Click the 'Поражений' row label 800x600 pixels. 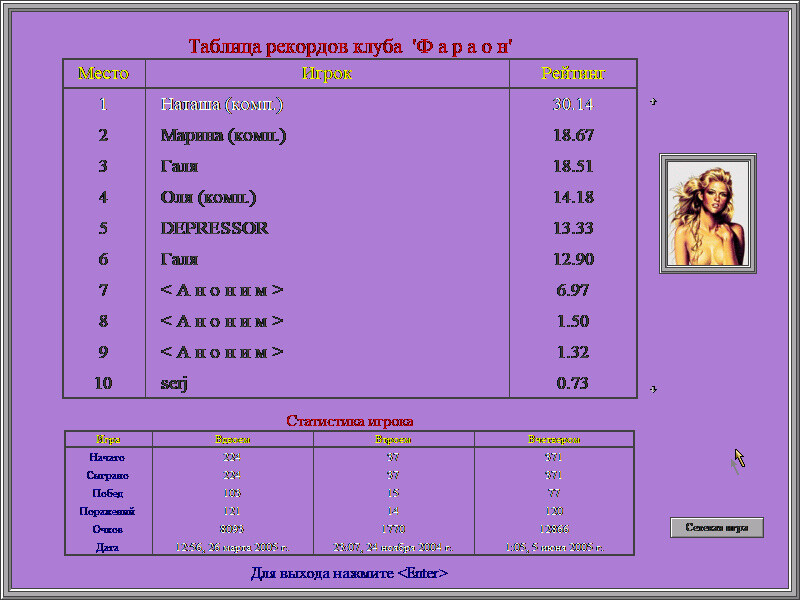[x=107, y=511]
